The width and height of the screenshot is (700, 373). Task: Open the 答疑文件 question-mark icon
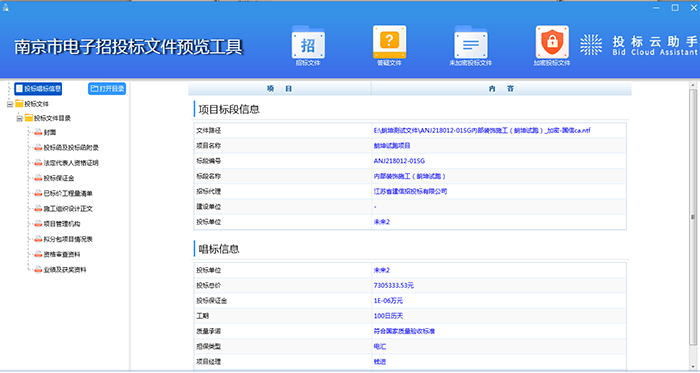pos(389,46)
